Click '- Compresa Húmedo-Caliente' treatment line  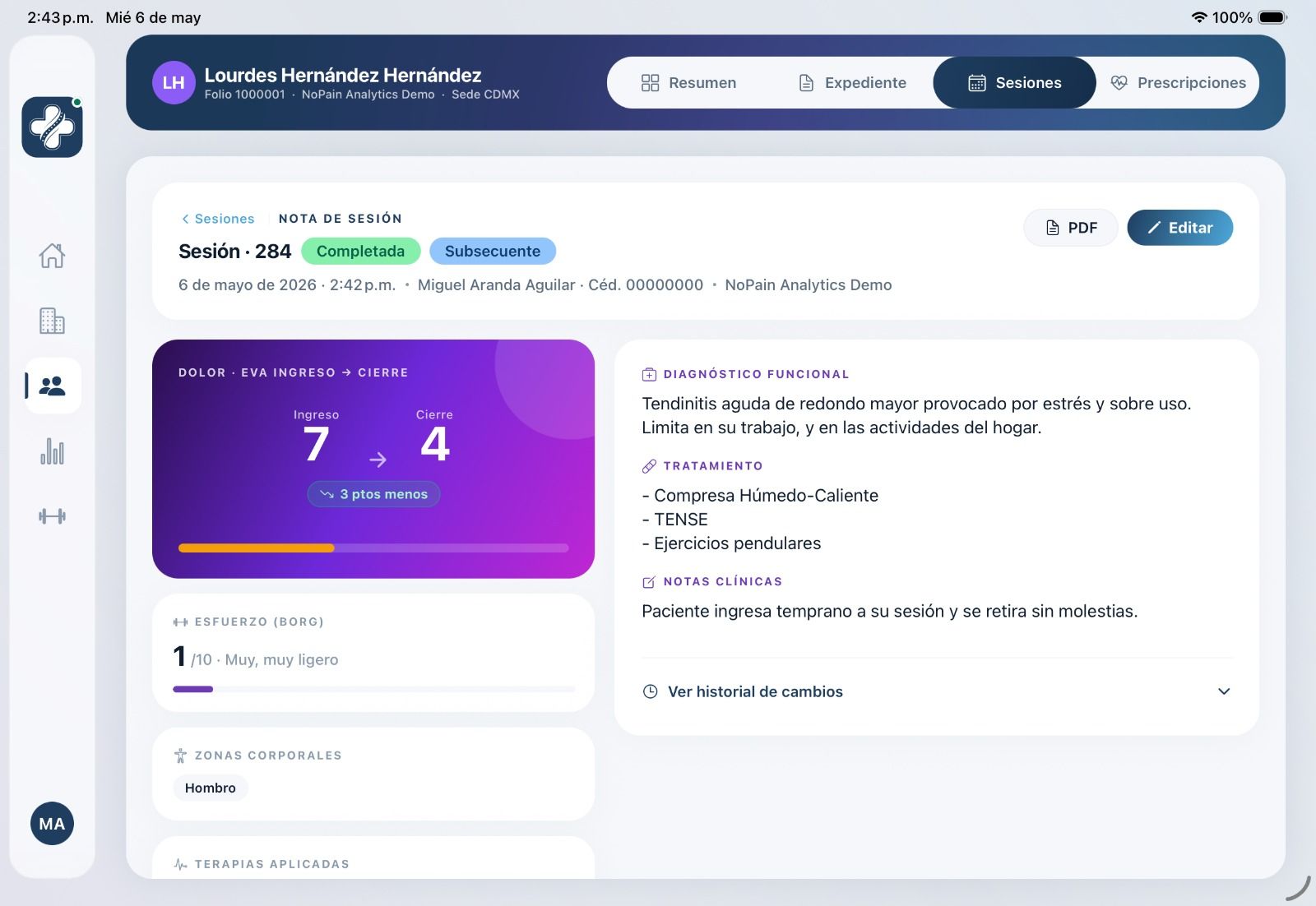760,496
